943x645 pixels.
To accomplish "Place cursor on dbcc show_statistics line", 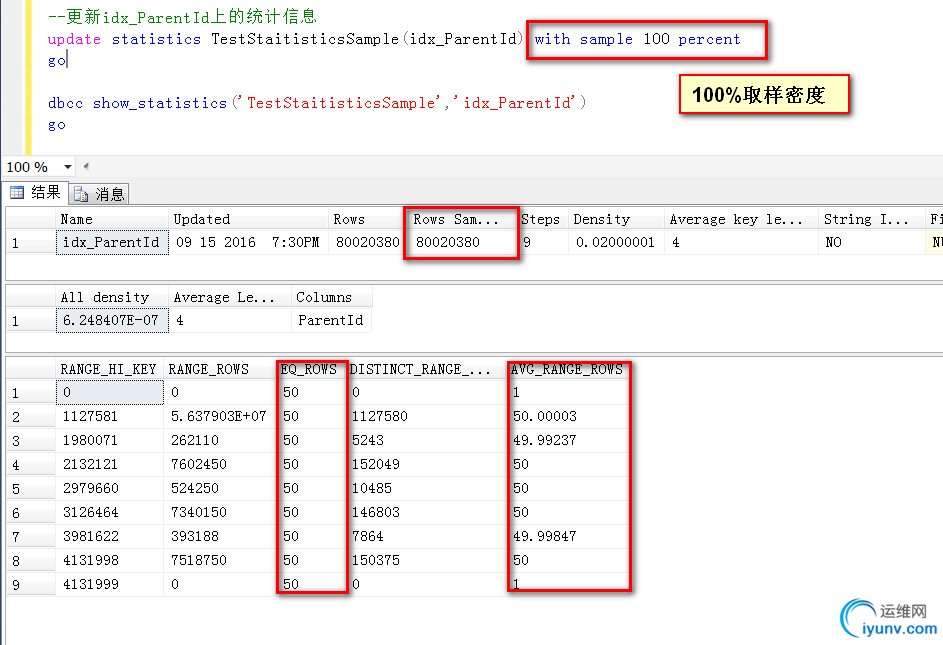I will (x=317, y=103).
